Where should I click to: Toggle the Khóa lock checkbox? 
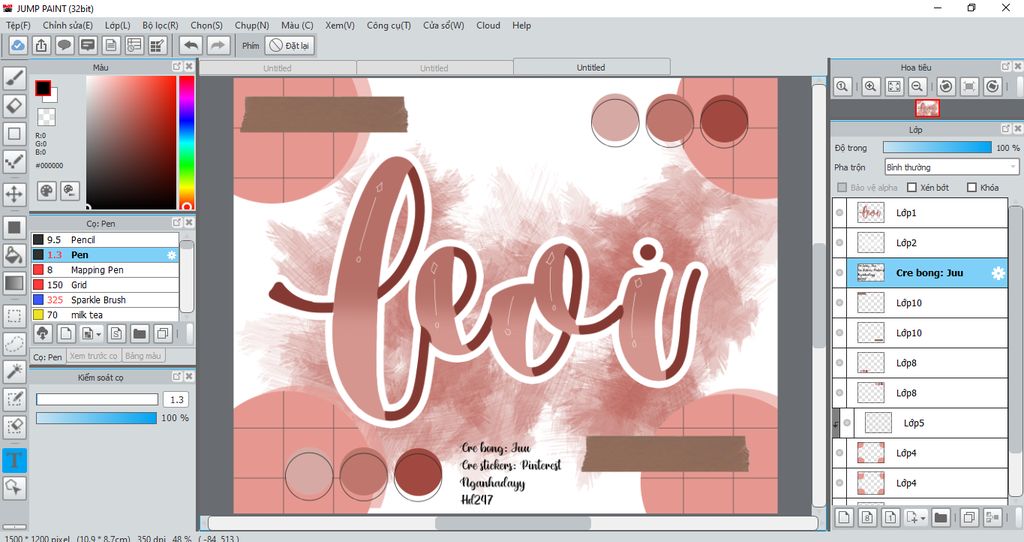coord(972,187)
